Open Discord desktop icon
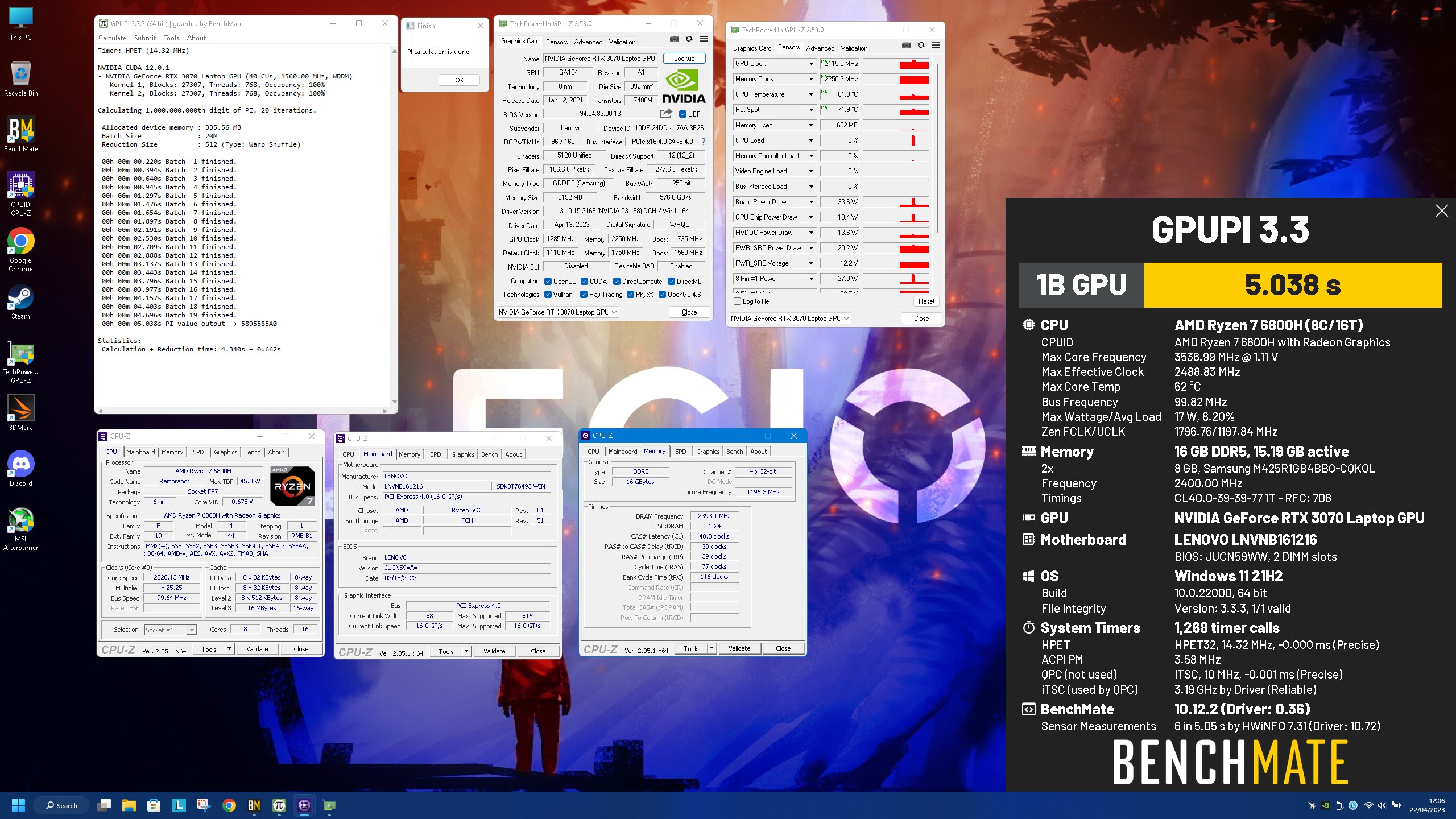The image size is (1456, 819). coord(21,469)
